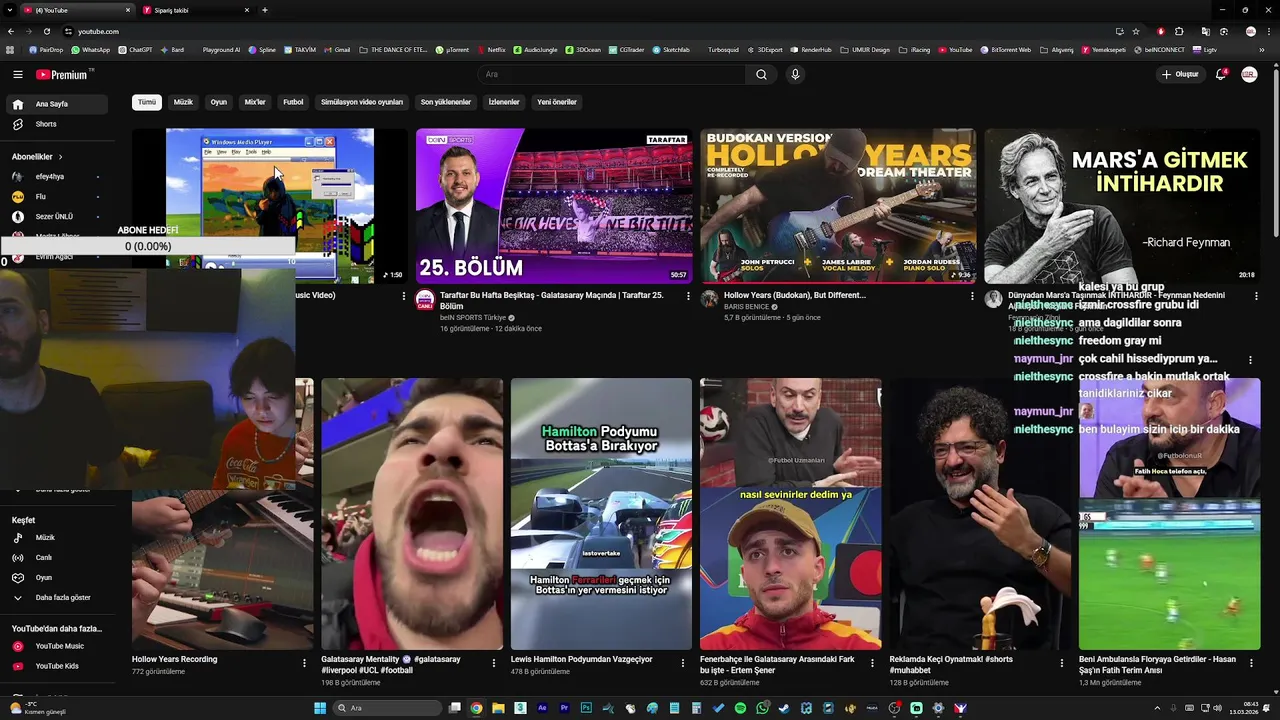
Task: Click the YouTube search input field
Action: tap(611, 74)
